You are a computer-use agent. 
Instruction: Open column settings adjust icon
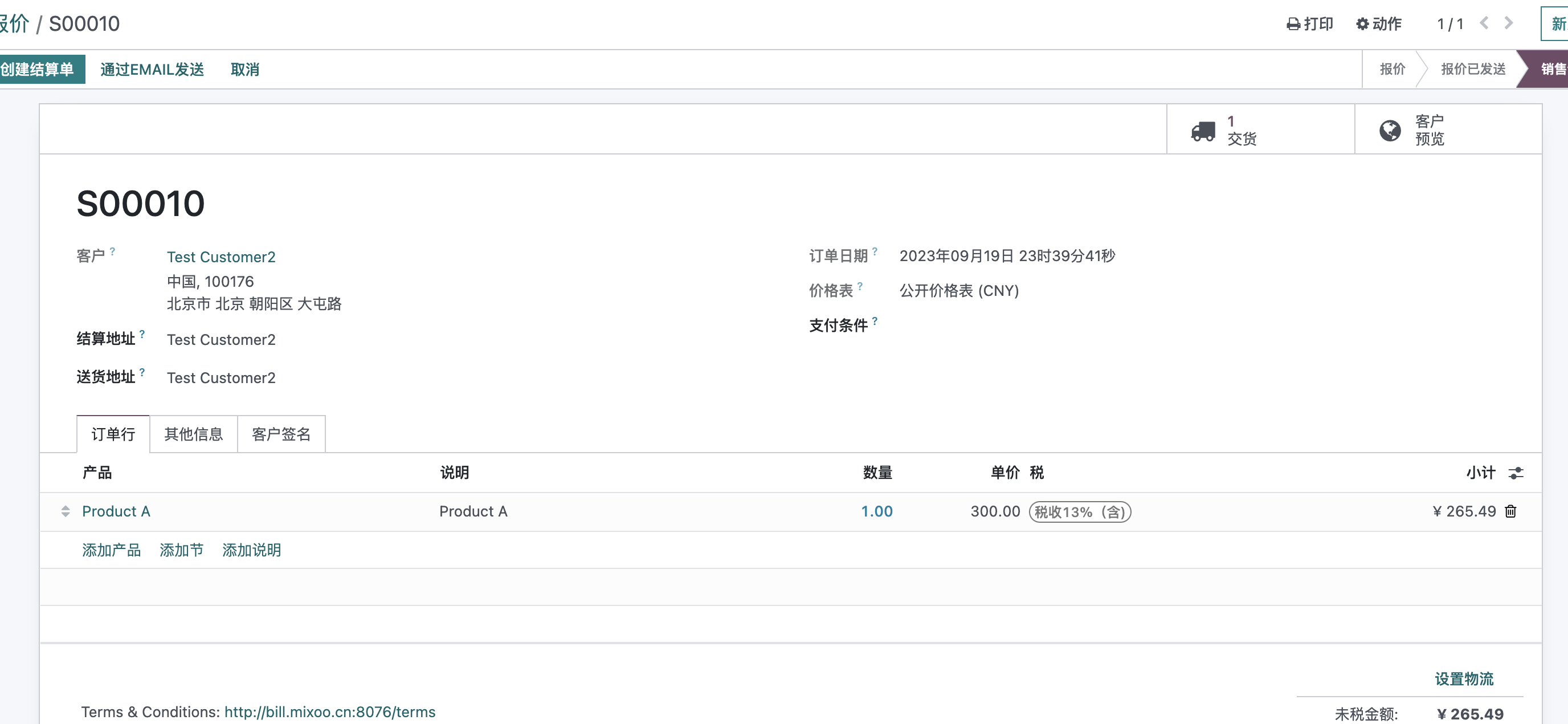point(1516,473)
